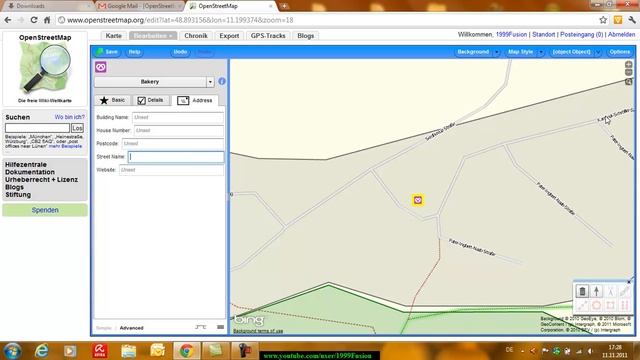
Task: Open the [object Object] dropdown
Action: tap(575, 52)
